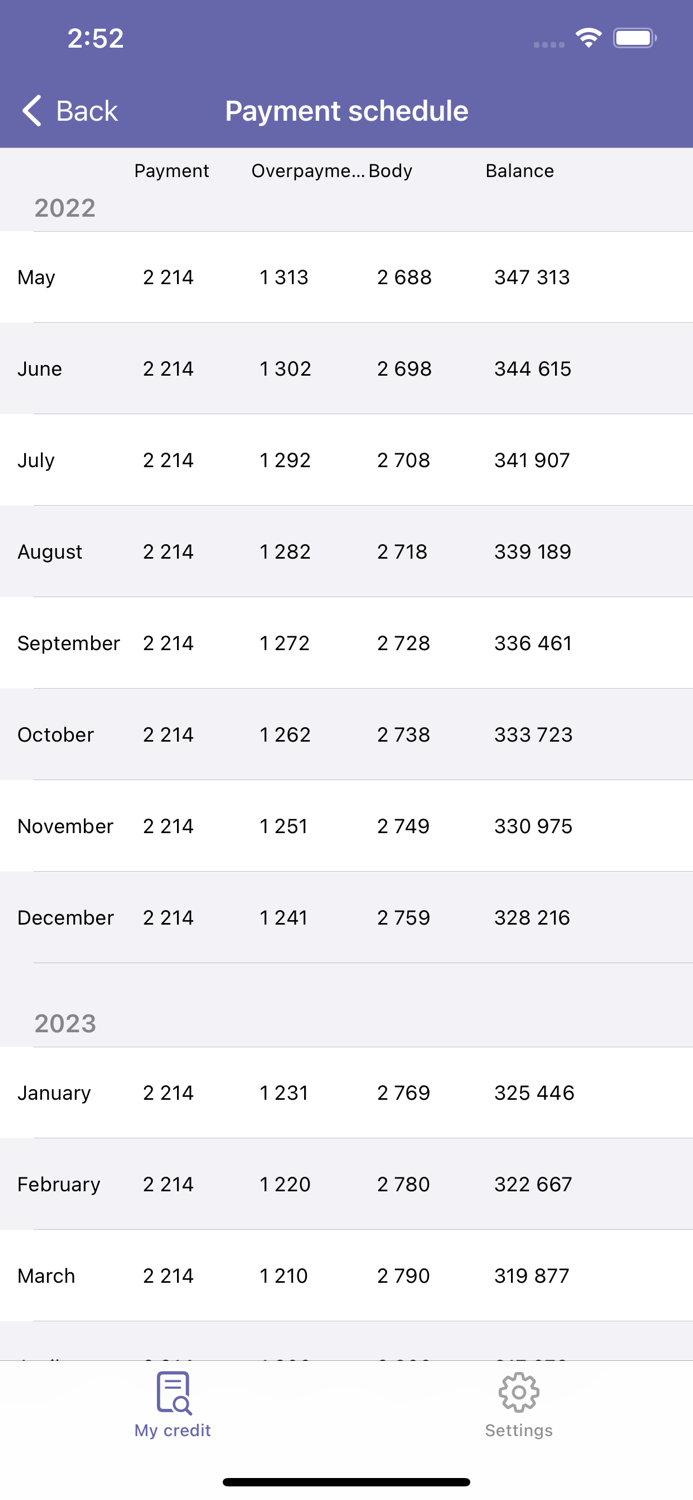Viewport: 693px width, 1500px height.
Task: Switch to the My credit tab
Action: tap(173, 1404)
